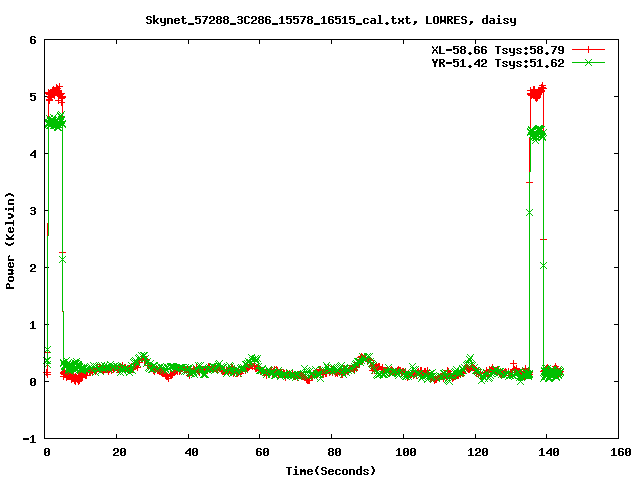This screenshot has height=480, width=640.
Task: Click y-axis tick label -1
Action: pyautogui.click(x=29, y=439)
